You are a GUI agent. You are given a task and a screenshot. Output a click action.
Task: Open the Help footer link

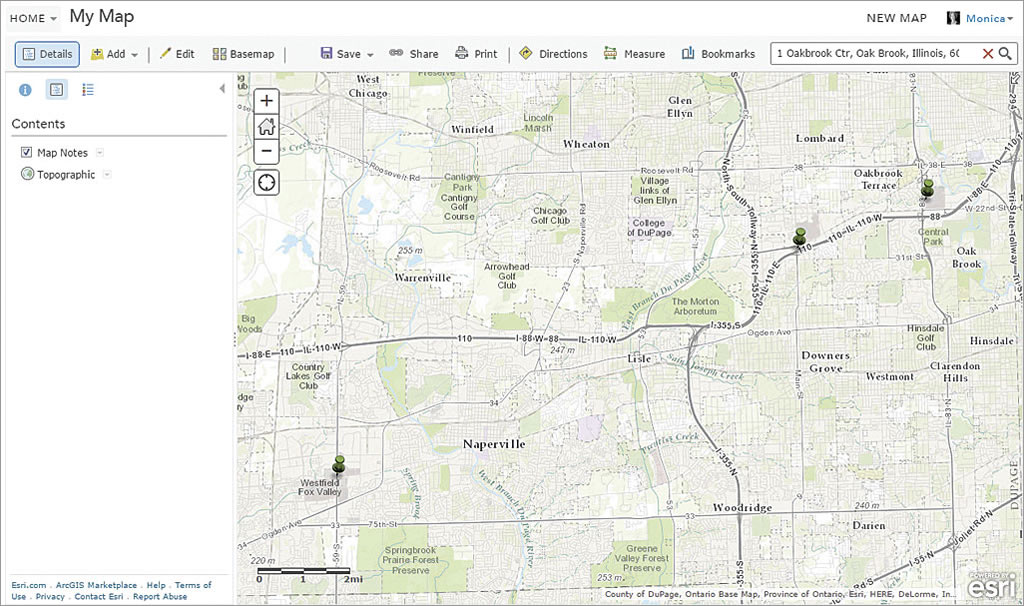(156, 585)
